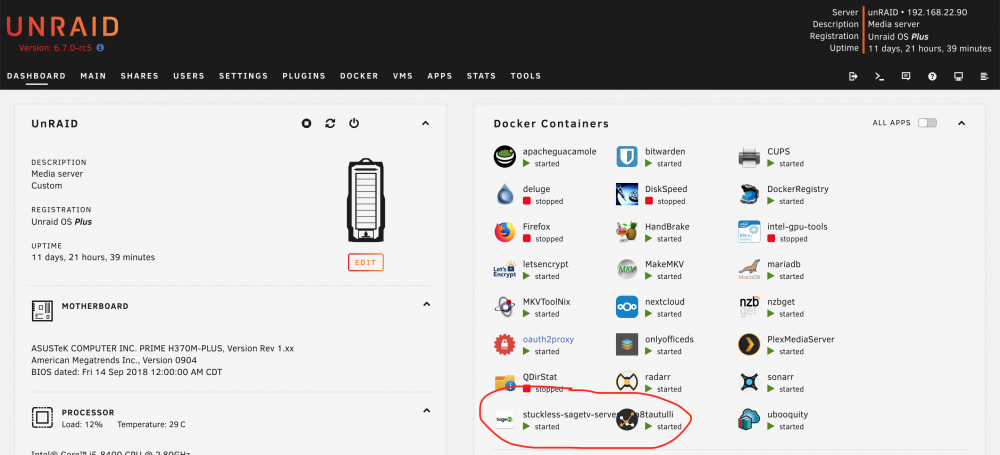Click the QDirStat folder icon
The width and height of the screenshot is (1000, 455).
click(x=504, y=382)
